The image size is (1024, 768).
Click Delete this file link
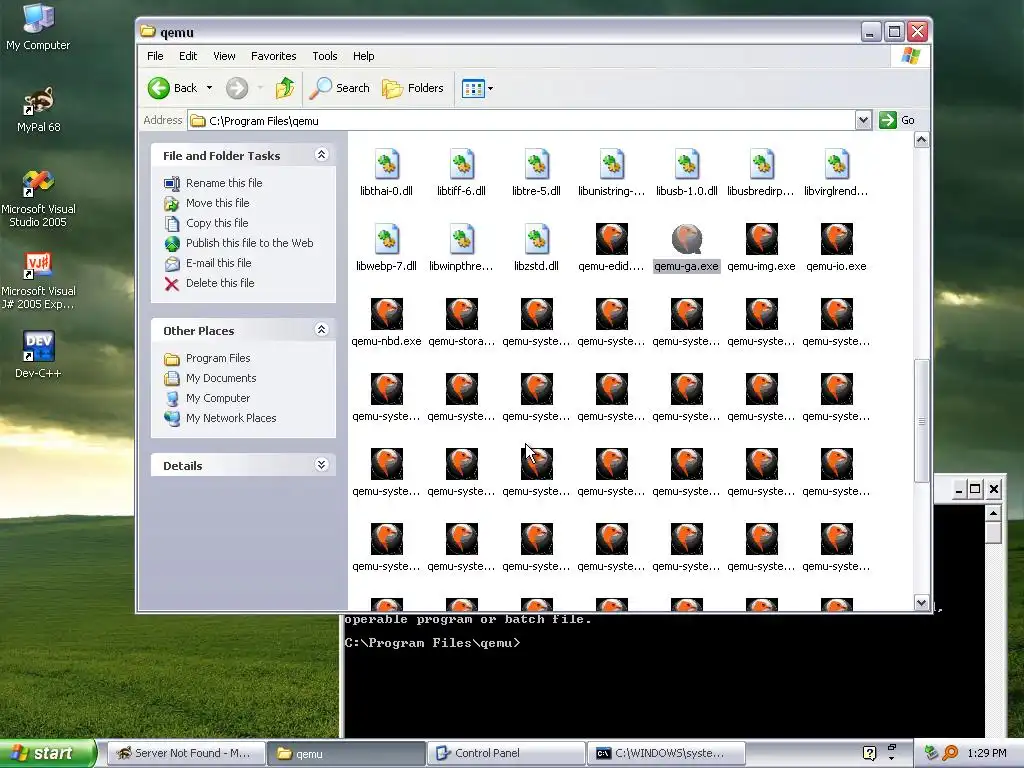coord(220,283)
